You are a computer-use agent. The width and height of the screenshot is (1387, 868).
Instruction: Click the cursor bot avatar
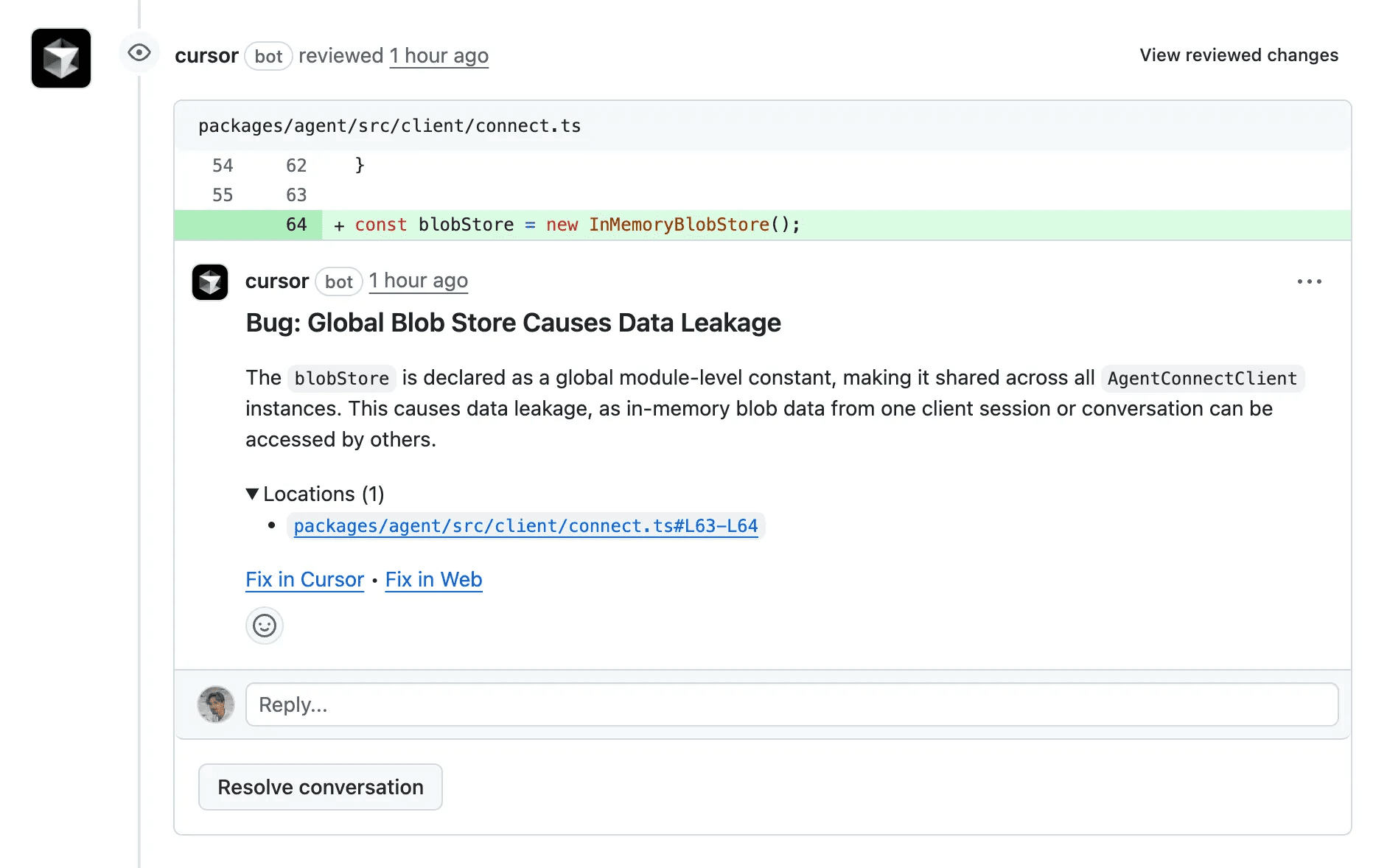60,58
